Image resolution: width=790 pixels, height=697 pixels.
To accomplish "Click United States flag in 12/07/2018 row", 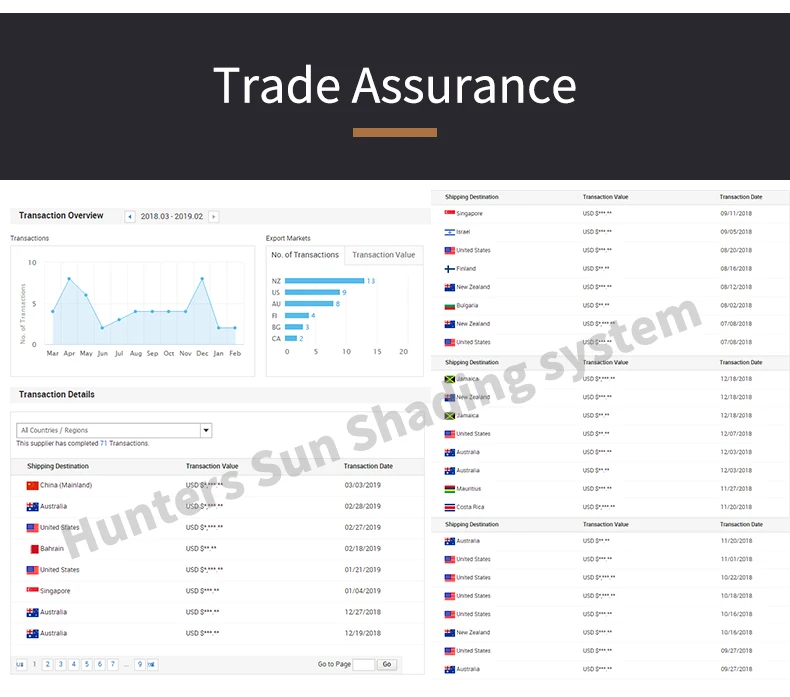I will click(449, 434).
